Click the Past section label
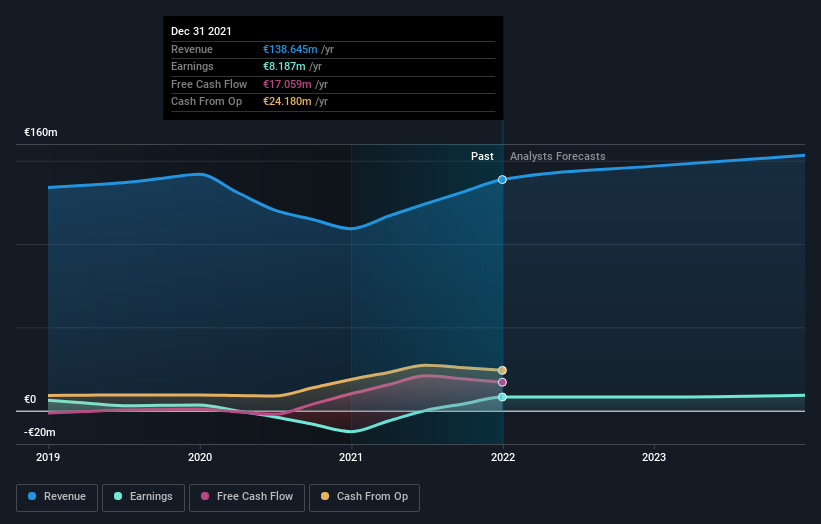 (482, 156)
